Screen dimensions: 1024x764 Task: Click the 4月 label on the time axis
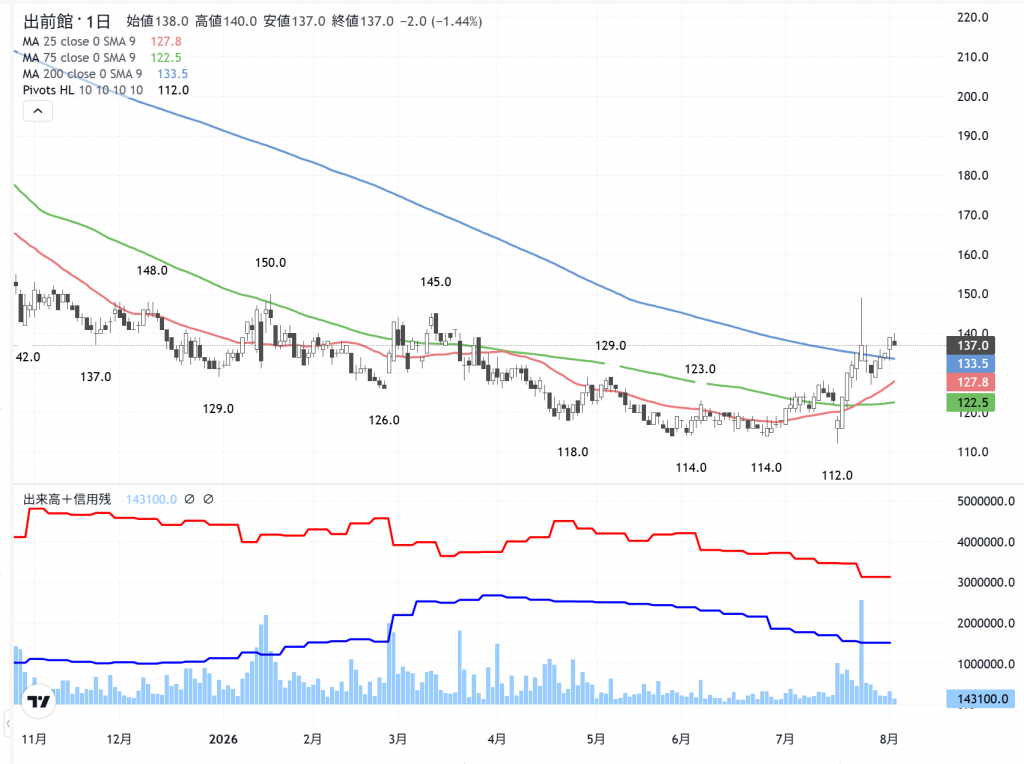coord(497,739)
